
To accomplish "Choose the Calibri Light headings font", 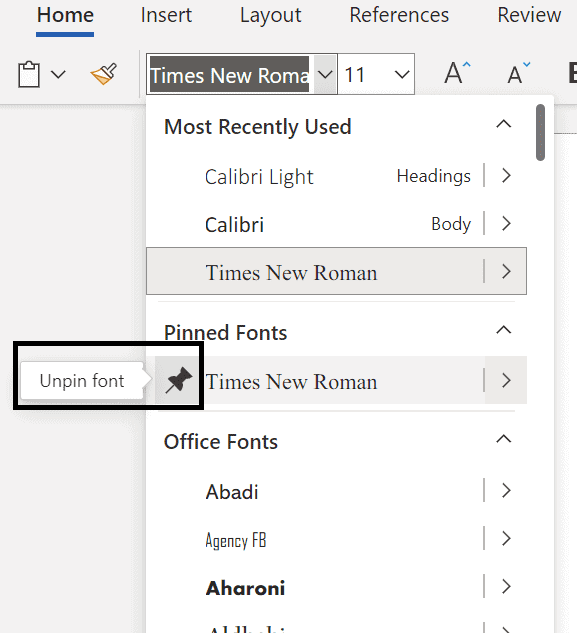I will click(315, 176).
